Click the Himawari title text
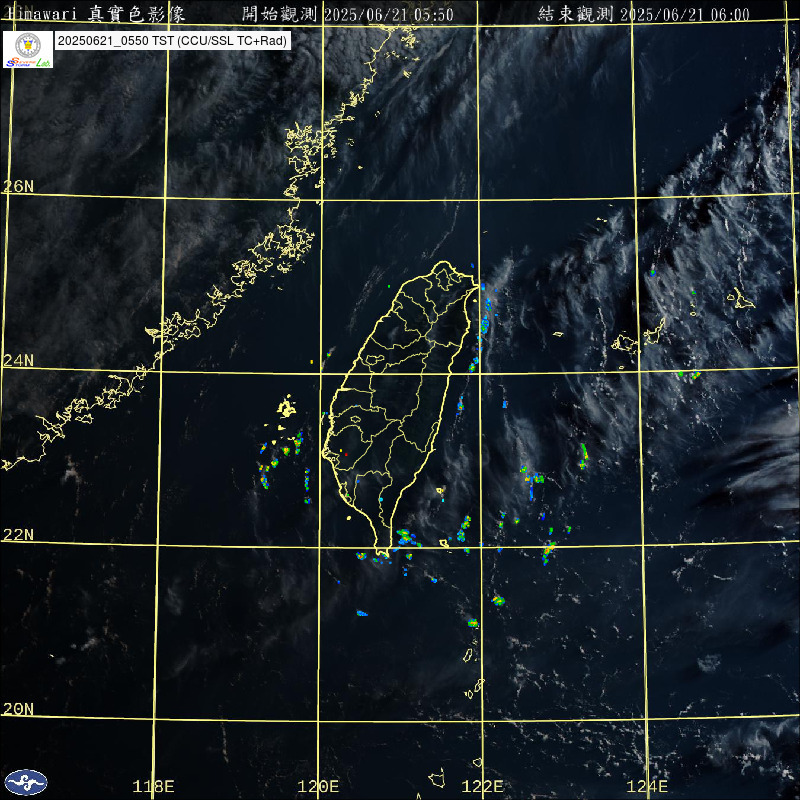The width and height of the screenshot is (800, 800). 97,14
